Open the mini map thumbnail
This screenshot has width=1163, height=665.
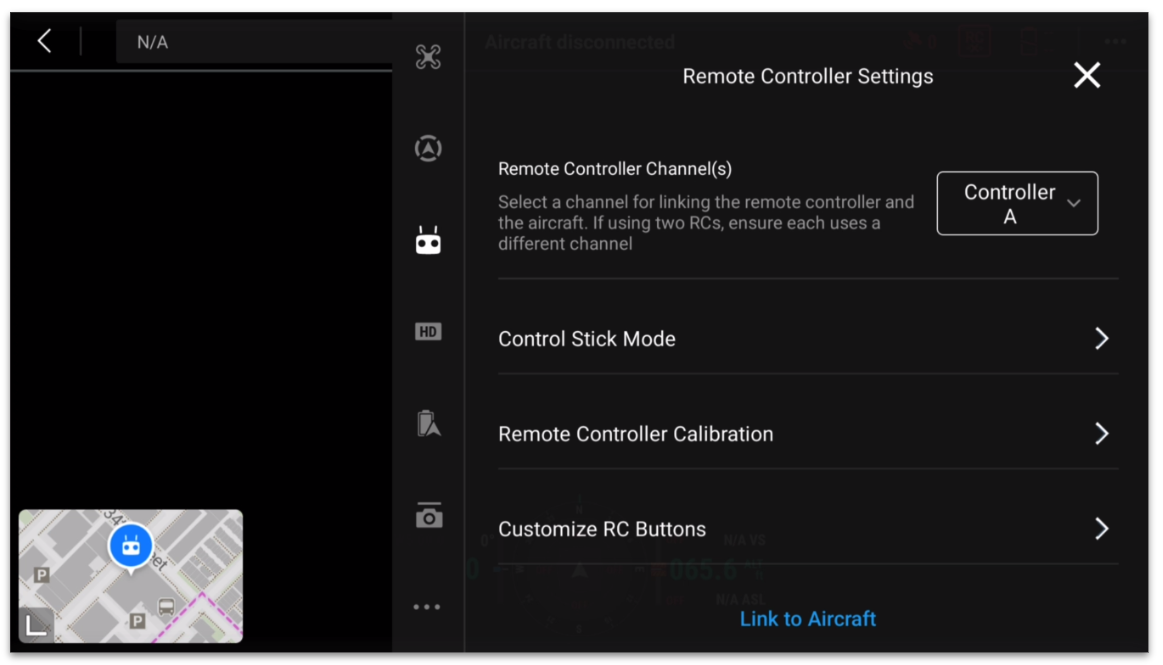(x=131, y=576)
